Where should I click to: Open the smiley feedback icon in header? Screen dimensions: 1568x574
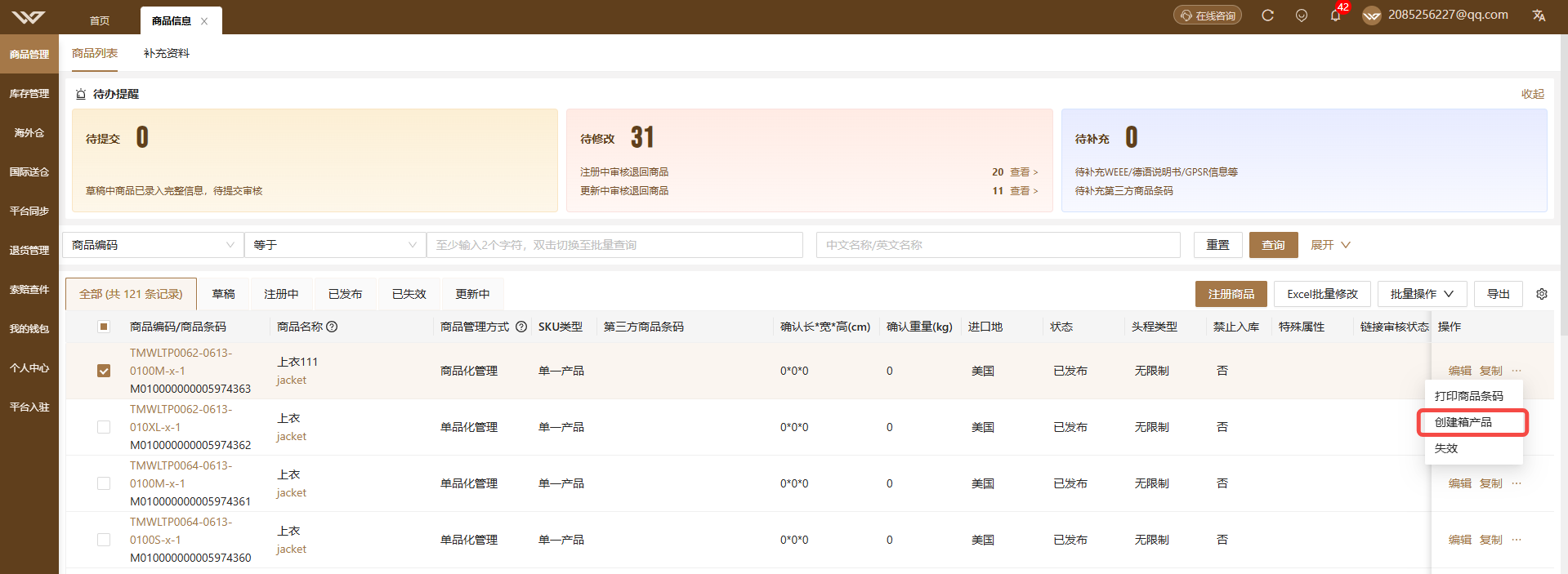[1302, 16]
